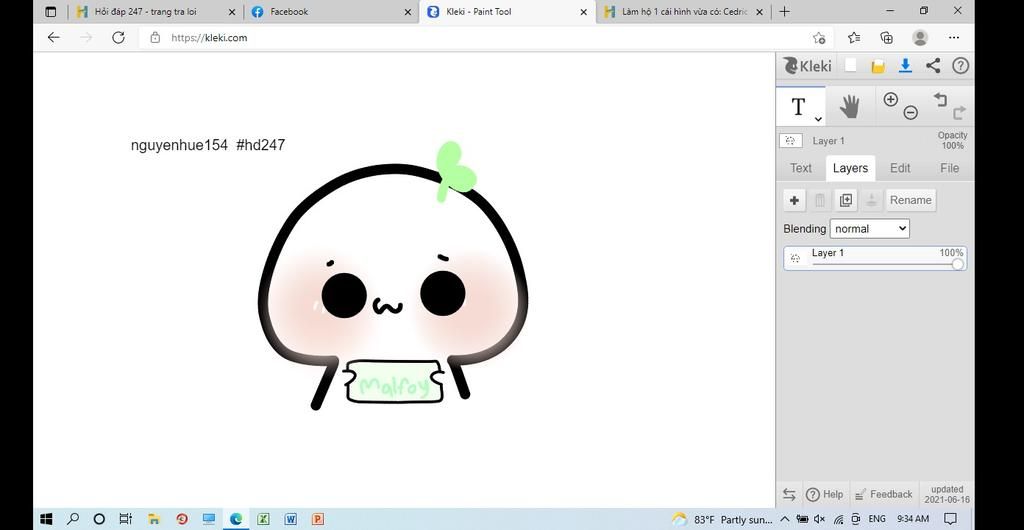Switch to the File tab
This screenshot has width=1024, height=530.
pyautogui.click(x=949, y=168)
